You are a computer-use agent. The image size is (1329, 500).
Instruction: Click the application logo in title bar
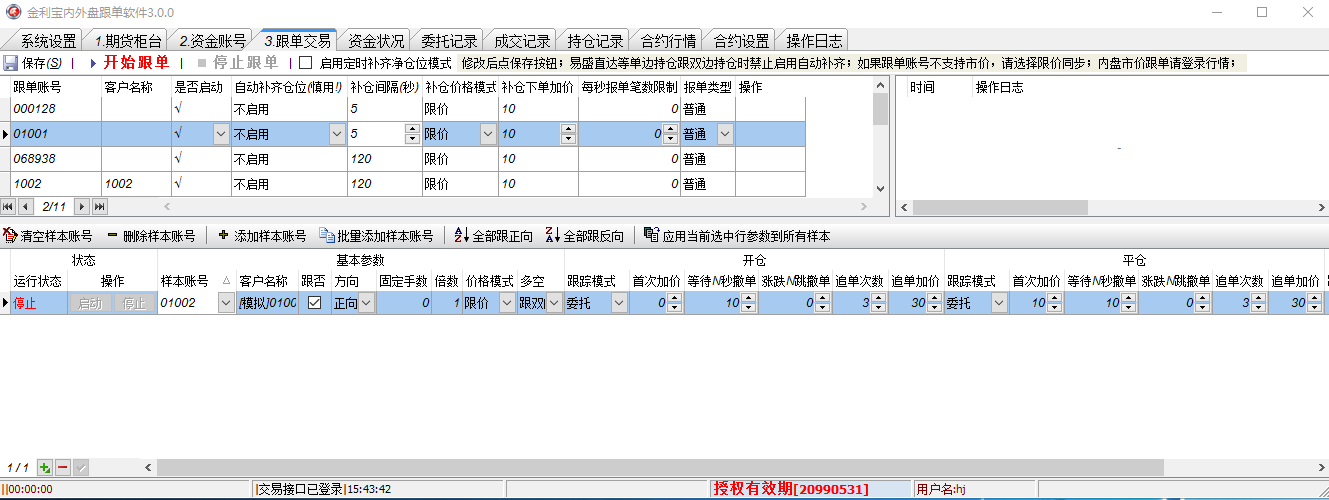12,12
